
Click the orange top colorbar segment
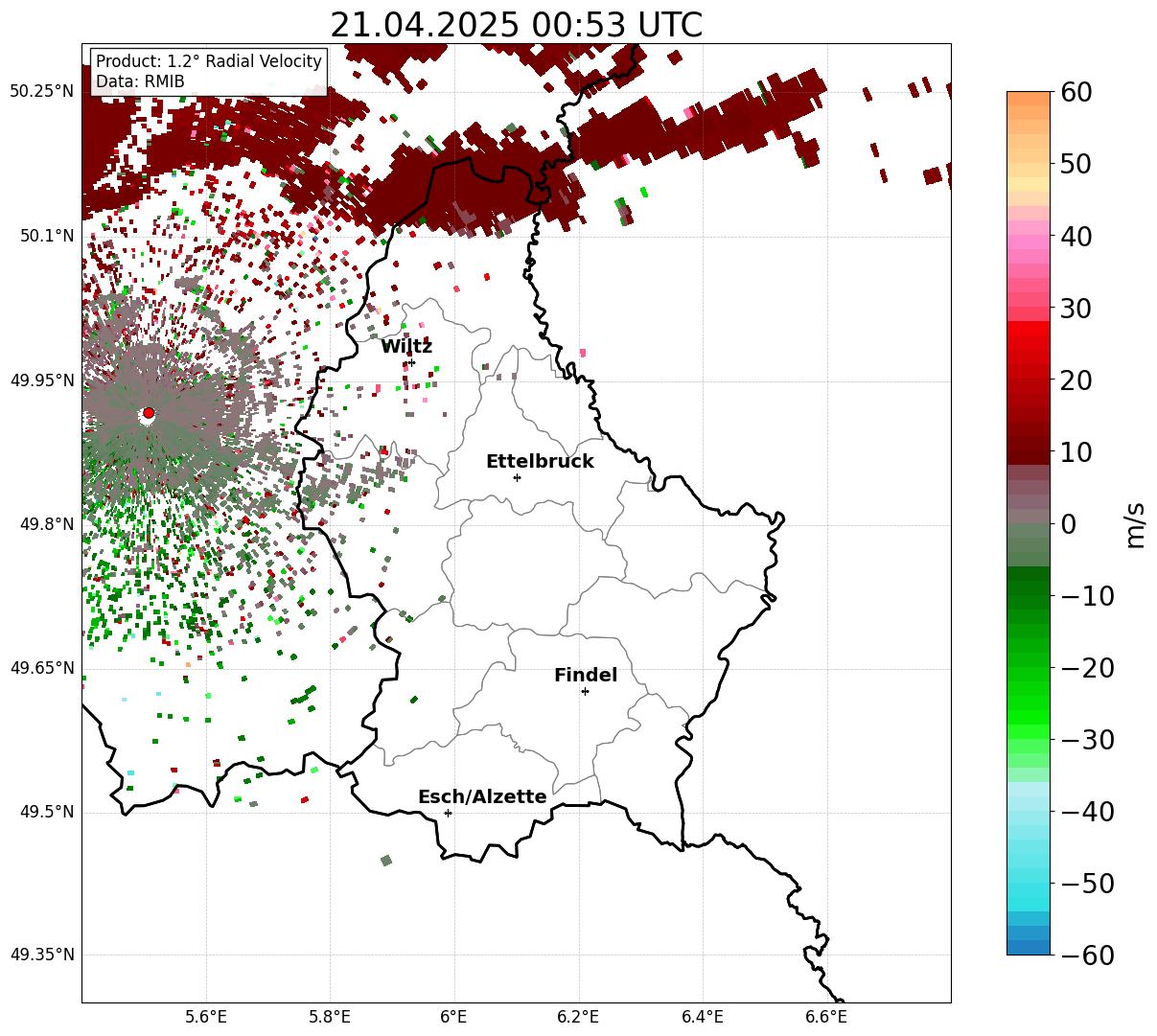click(1029, 99)
